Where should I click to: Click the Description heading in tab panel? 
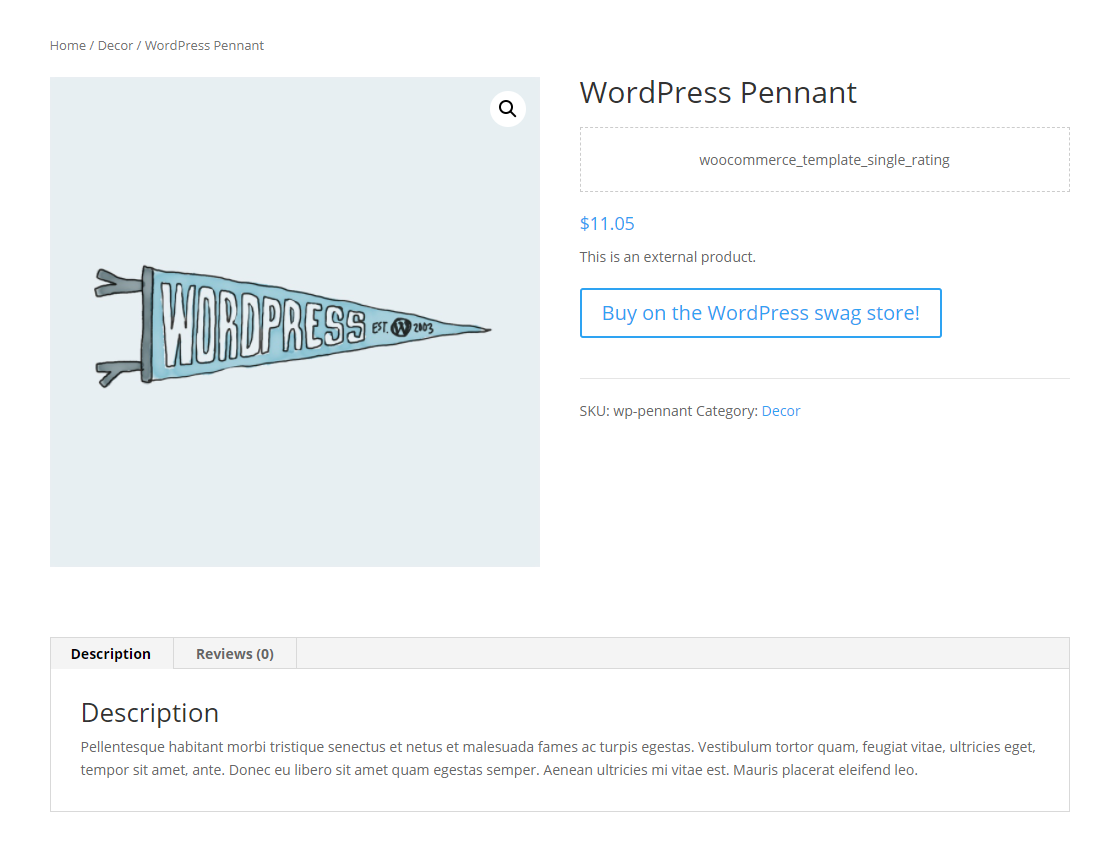click(150, 713)
